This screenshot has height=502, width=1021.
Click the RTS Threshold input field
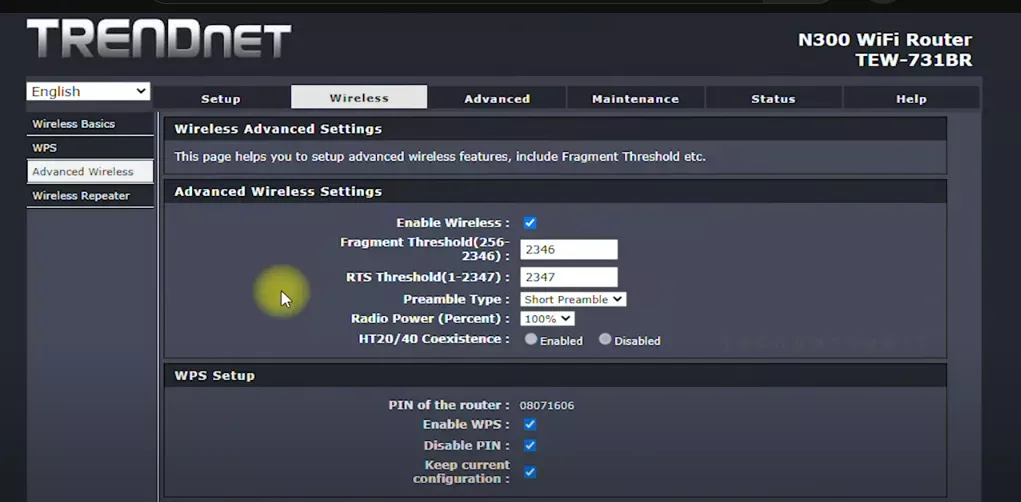pyautogui.click(x=568, y=277)
